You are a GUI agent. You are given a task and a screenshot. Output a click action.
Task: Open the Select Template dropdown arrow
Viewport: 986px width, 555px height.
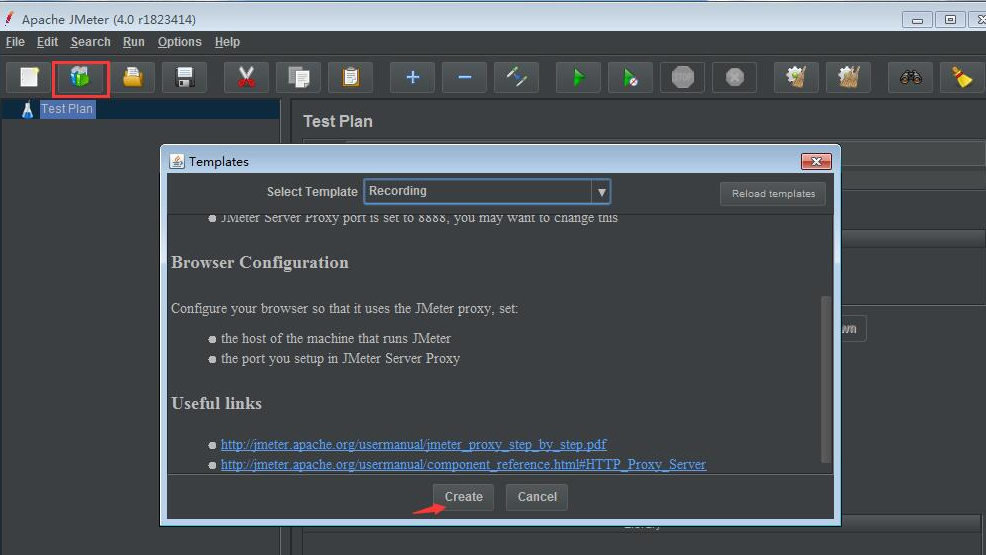pyautogui.click(x=601, y=192)
